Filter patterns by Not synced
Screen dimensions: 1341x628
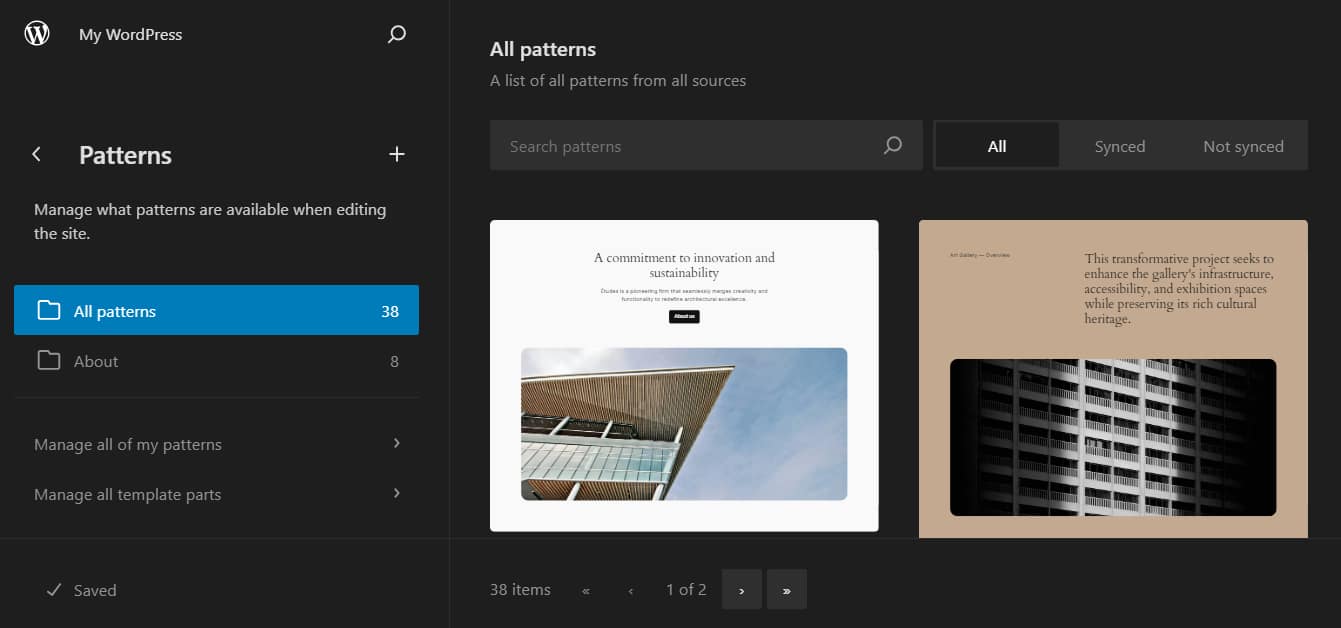pyautogui.click(x=1243, y=146)
